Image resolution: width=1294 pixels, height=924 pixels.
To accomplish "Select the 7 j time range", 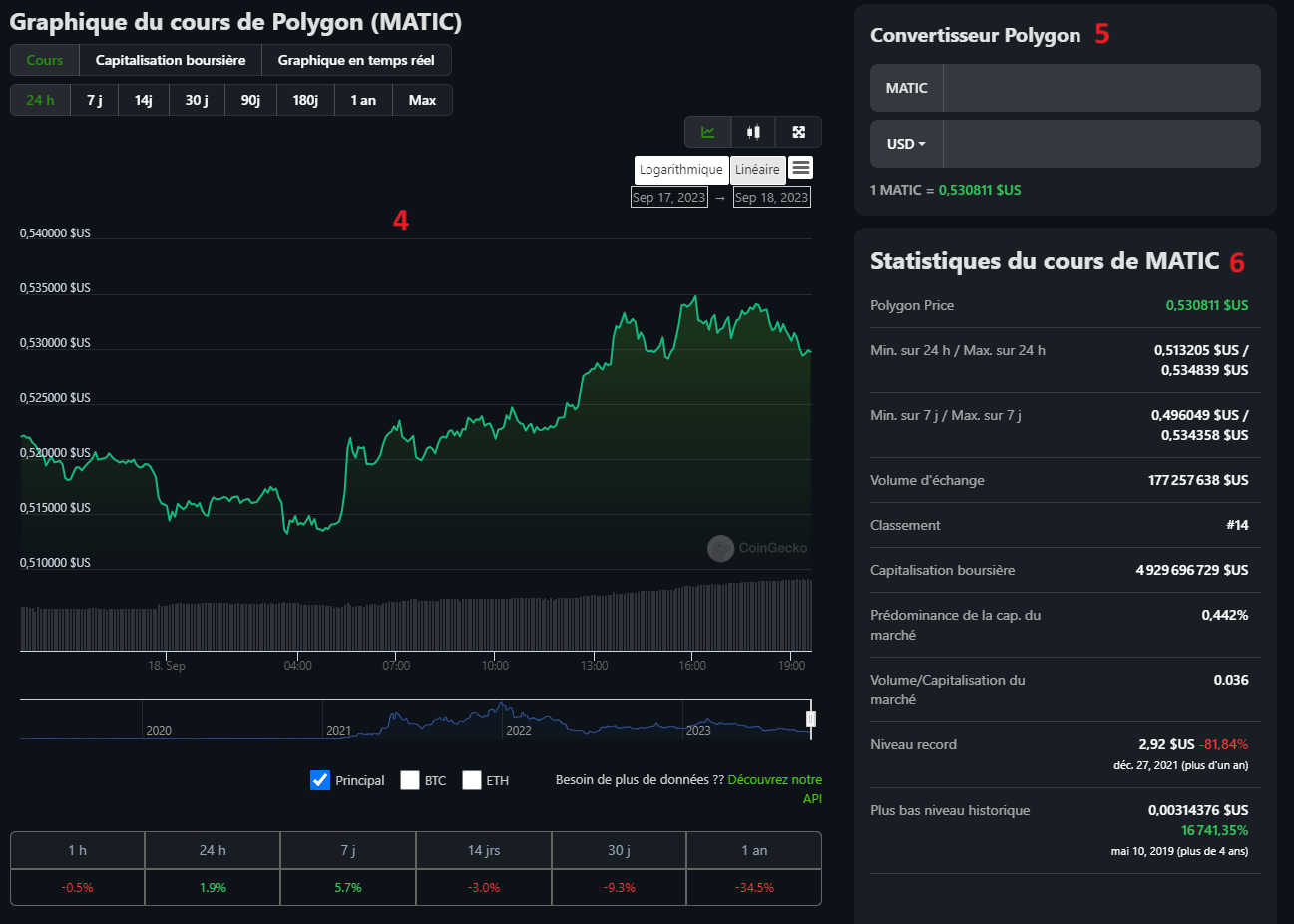I will coord(95,100).
